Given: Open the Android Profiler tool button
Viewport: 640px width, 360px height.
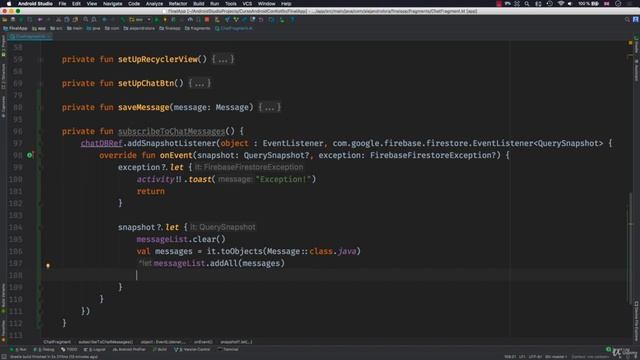Looking at the screenshot, I should (129, 349).
